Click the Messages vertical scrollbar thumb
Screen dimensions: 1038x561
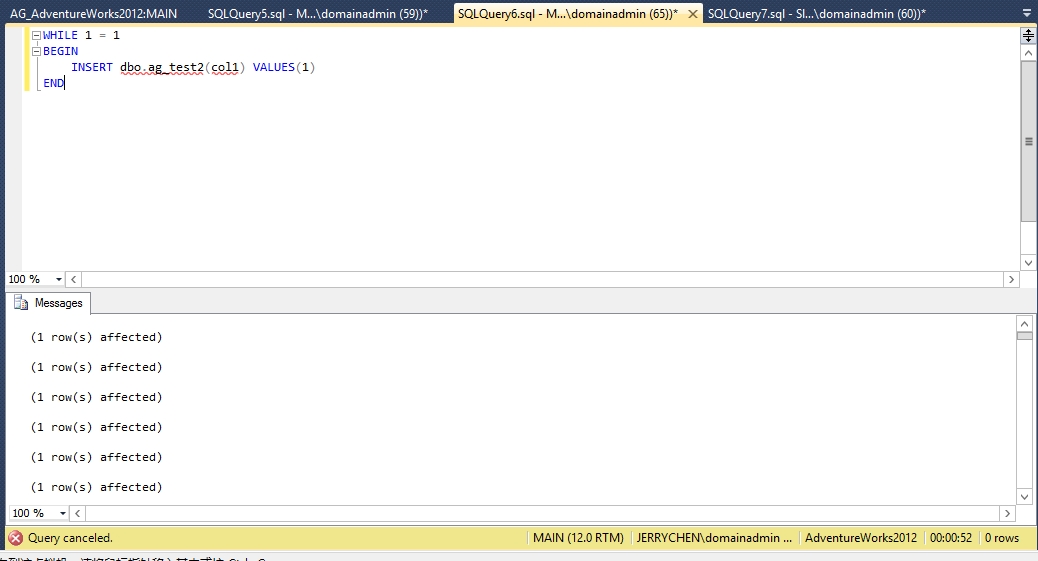click(x=1025, y=336)
